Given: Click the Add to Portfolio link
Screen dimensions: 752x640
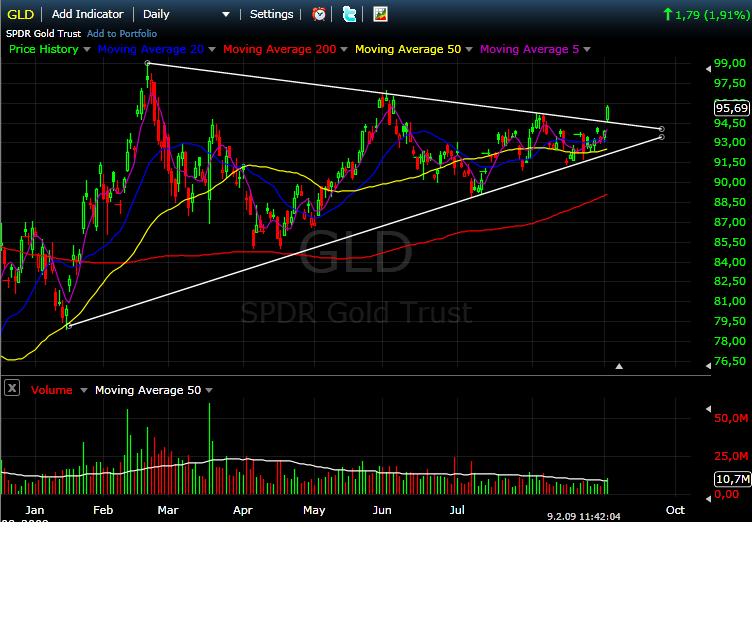Looking at the screenshot, I should (x=122, y=34).
